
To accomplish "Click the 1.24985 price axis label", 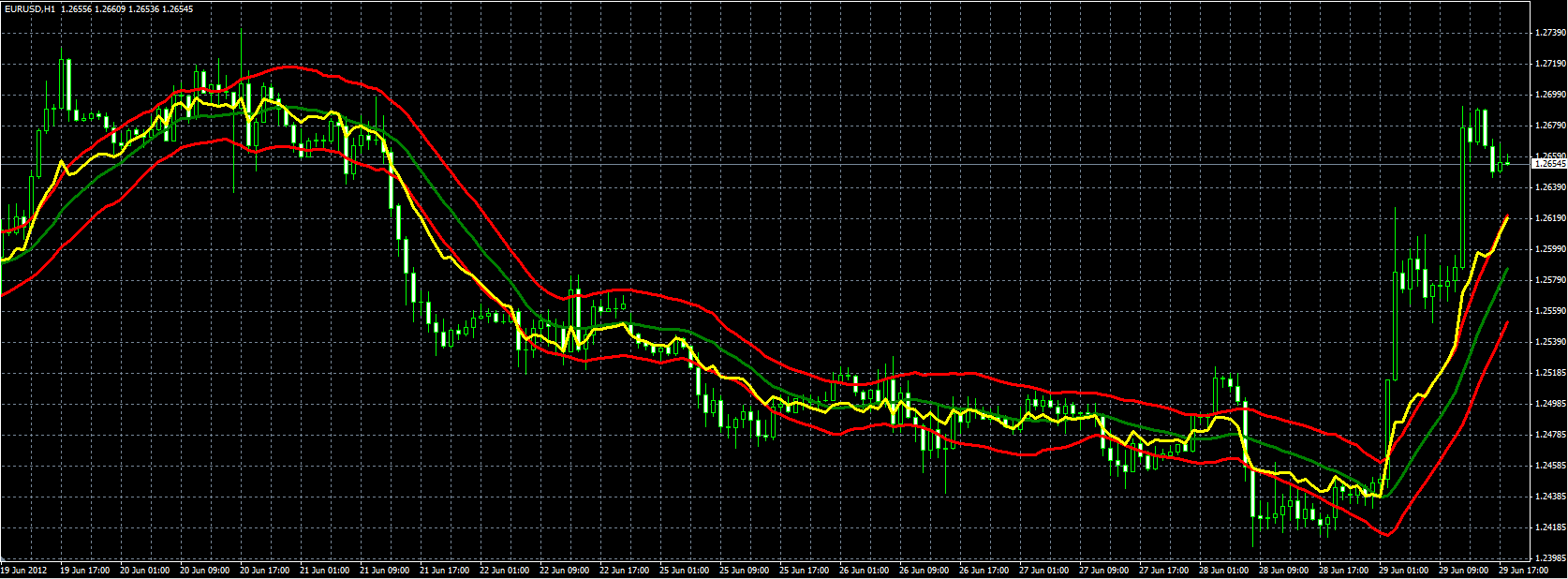I will (x=1551, y=404).
